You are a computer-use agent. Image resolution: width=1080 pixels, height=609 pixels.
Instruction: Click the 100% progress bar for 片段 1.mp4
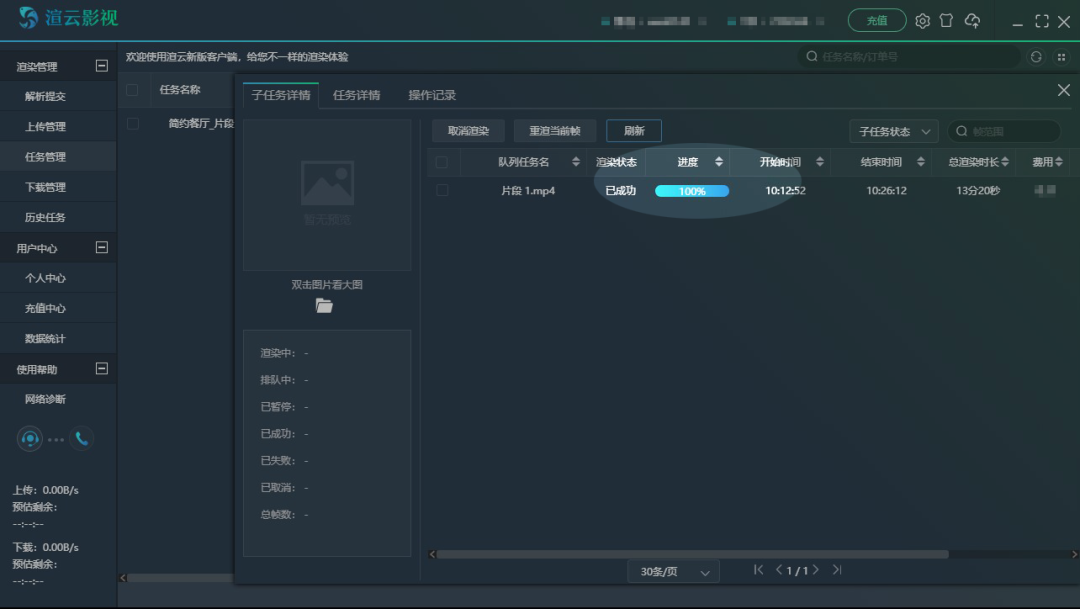[692, 191]
